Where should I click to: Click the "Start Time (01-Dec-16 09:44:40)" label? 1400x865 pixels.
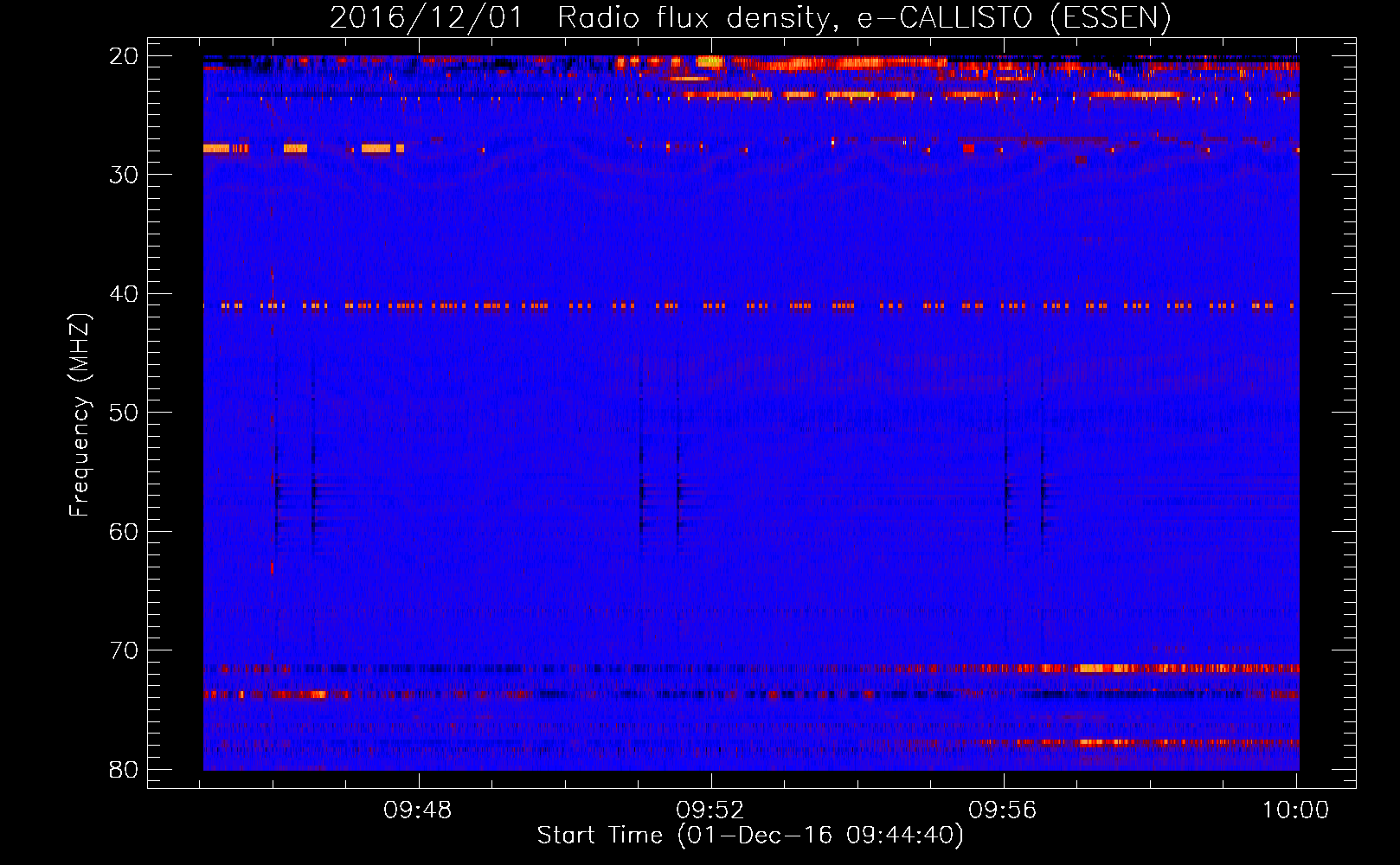click(x=750, y=836)
